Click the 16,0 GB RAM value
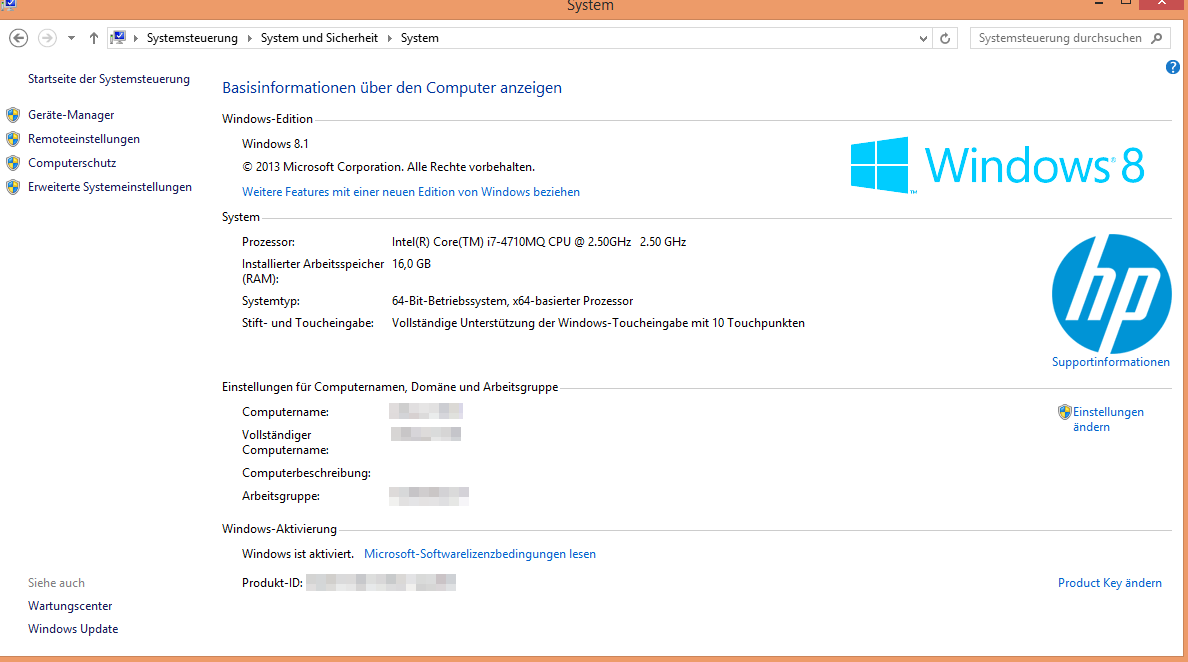Viewport: 1188px width, 662px height. [x=411, y=264]
